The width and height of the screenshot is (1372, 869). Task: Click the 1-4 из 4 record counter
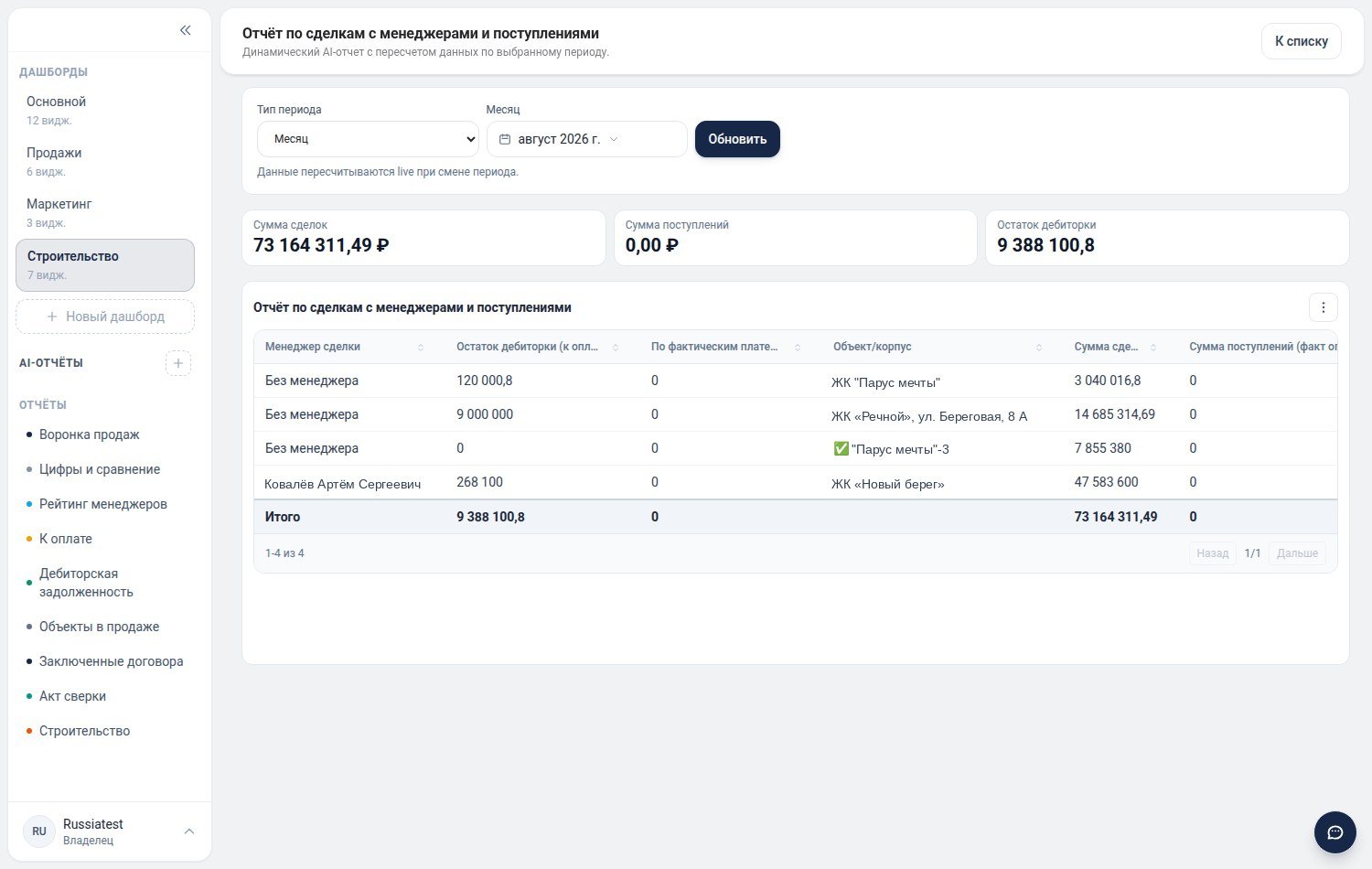coord(284,553)
